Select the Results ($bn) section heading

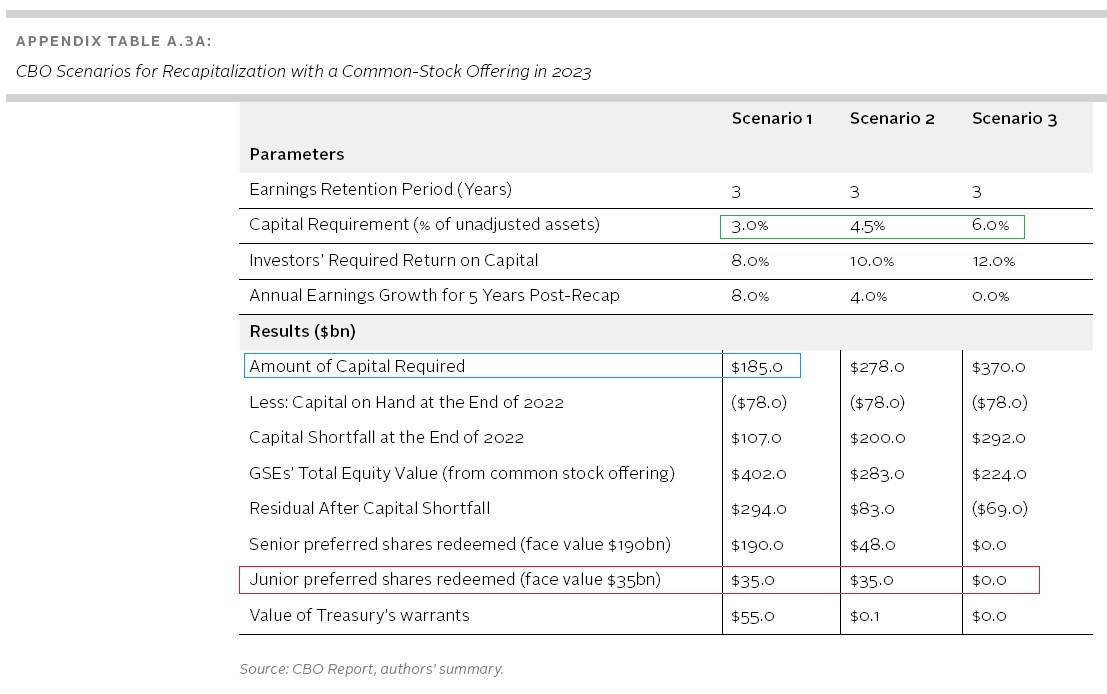302,331
